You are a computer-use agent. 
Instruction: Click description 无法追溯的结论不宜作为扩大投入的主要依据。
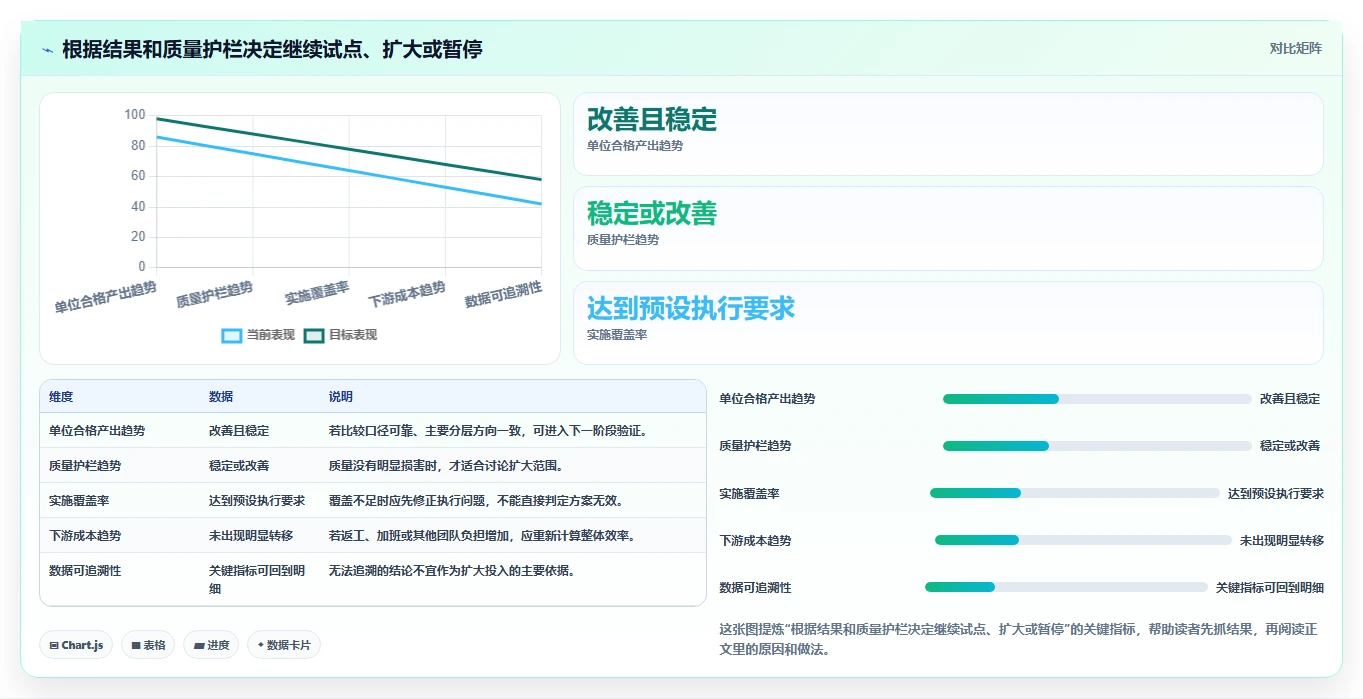[454, 570]
